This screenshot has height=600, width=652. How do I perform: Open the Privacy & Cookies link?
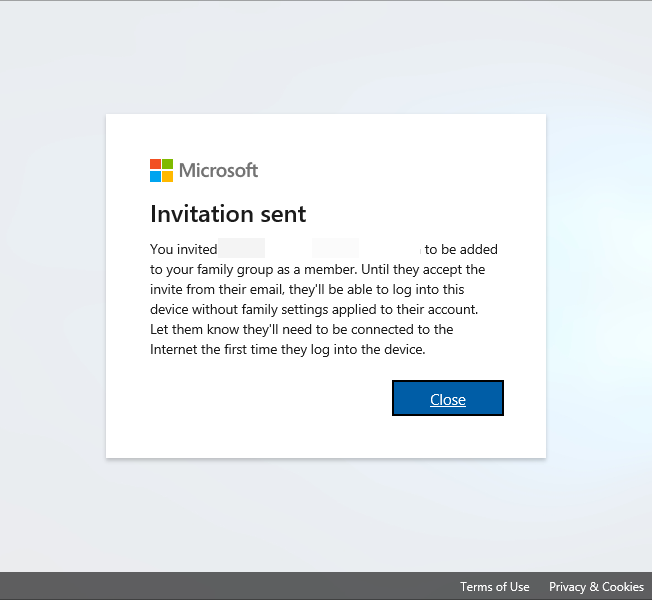pos(596,587)
